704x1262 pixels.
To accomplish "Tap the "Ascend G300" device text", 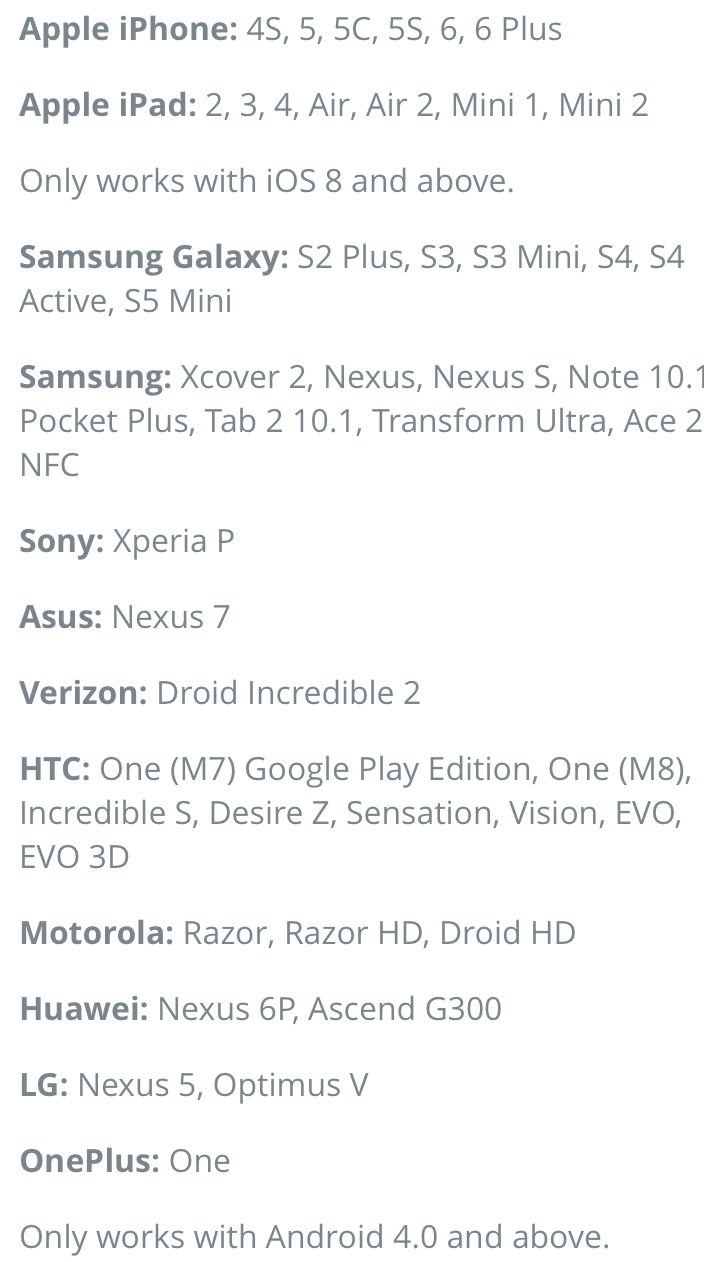I will pos(405,1009).
